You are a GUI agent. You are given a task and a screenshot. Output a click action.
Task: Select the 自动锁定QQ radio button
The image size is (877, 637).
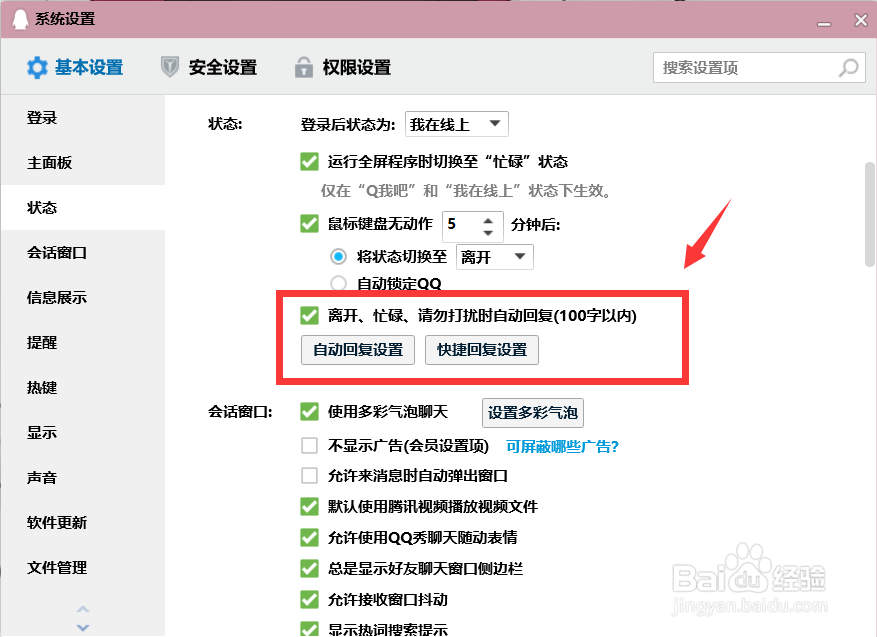pyautogui.click(x=339, y=281)
